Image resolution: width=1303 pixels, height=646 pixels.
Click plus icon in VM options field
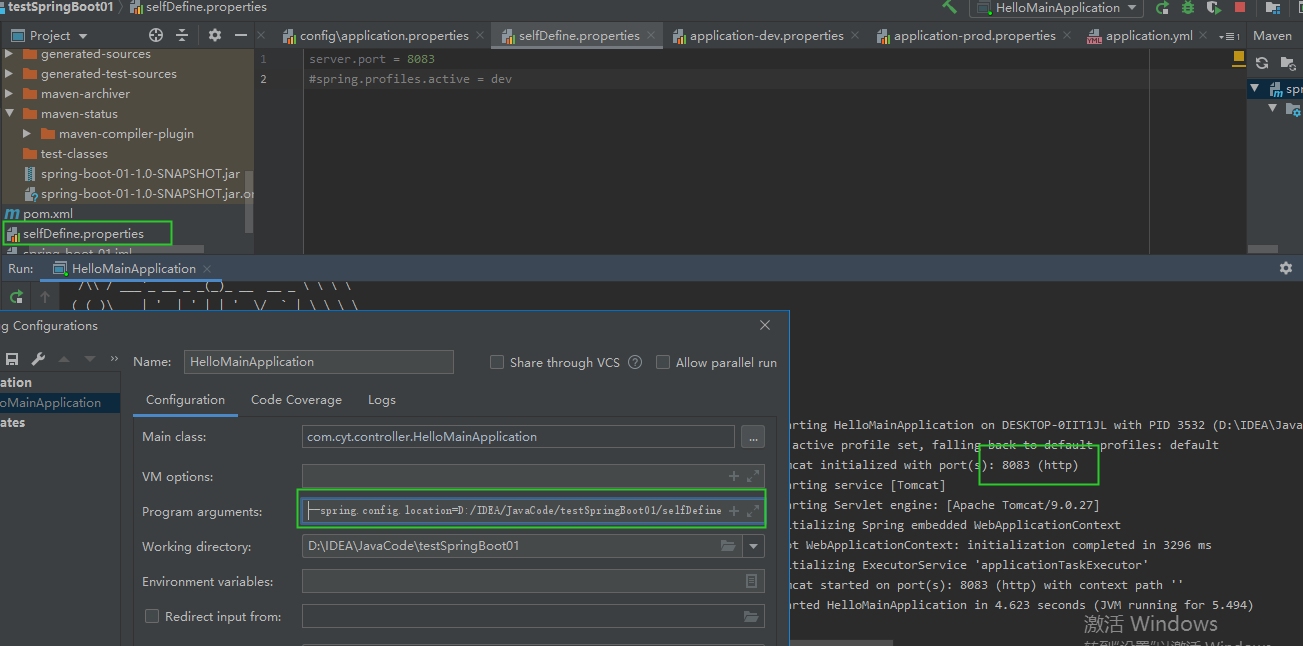pyautogui.click(x=734, y=476)
